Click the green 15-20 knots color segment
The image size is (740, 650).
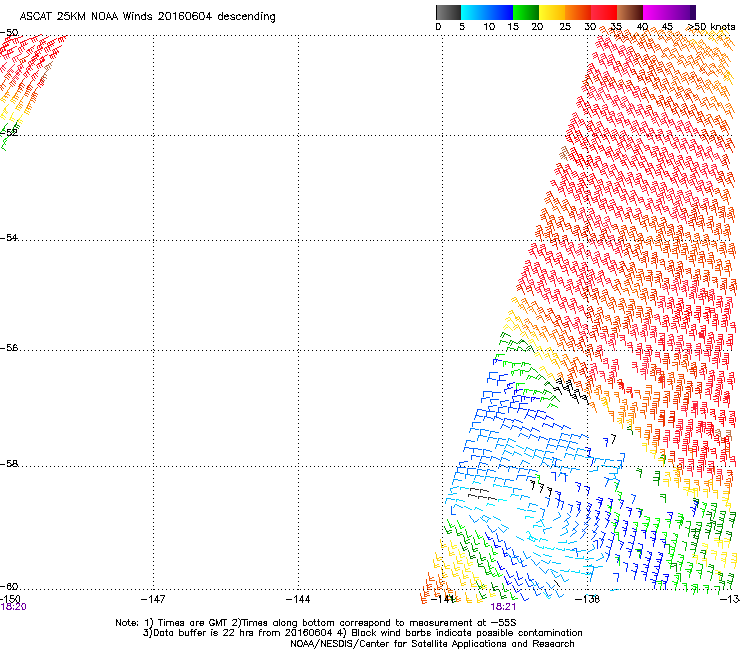(x=526, y=12)
